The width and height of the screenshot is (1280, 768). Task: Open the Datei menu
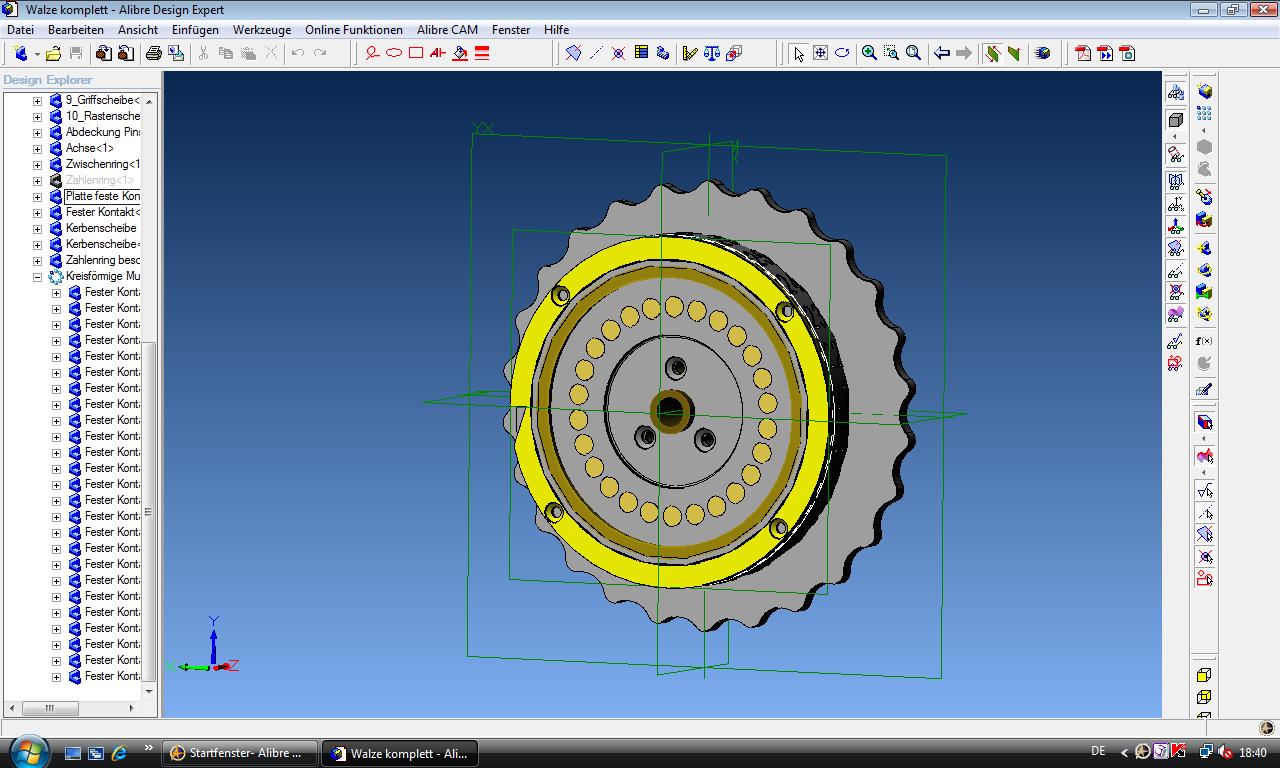click(20, 30)
